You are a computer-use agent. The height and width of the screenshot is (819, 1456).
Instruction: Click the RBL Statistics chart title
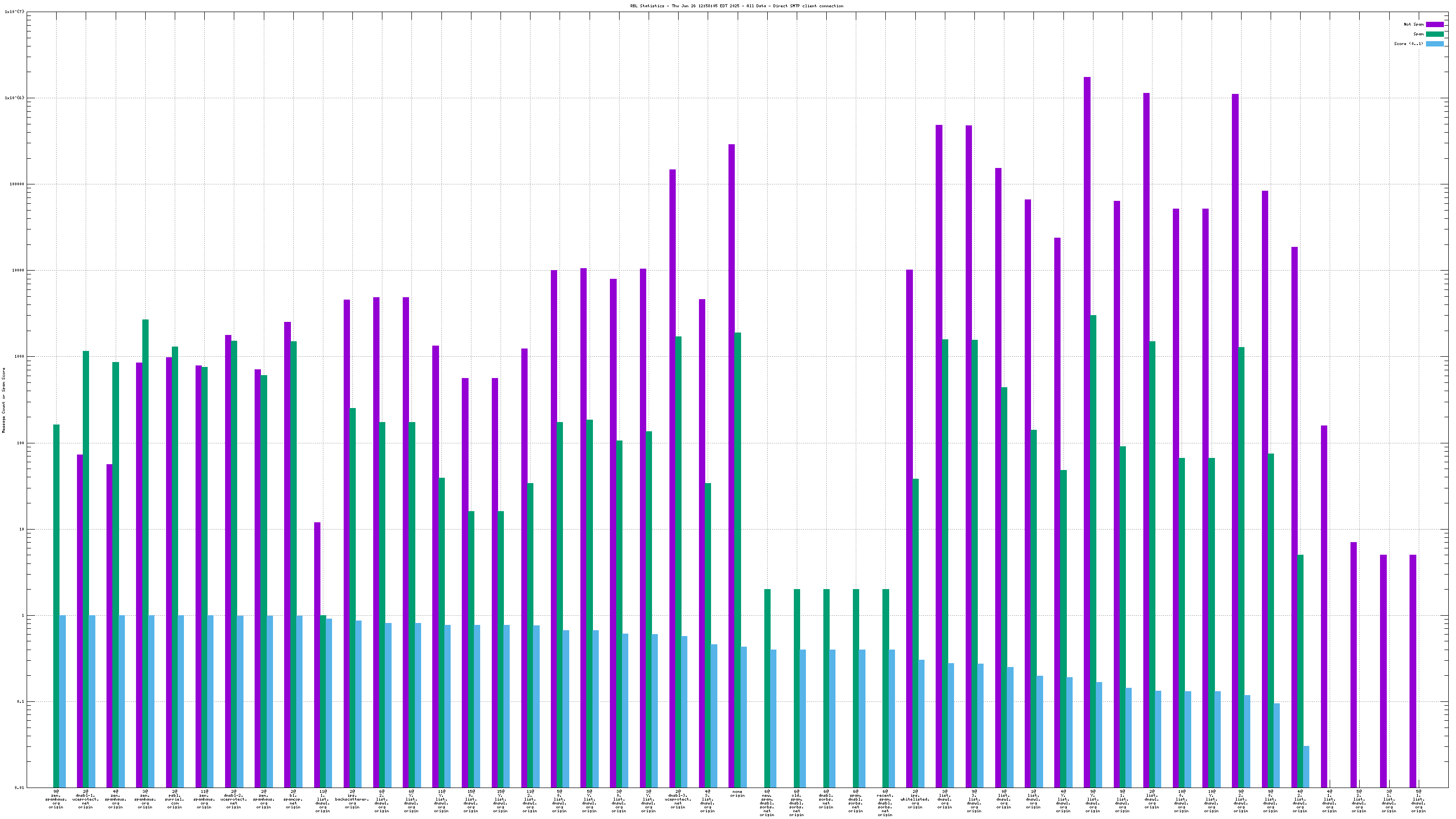737,6
